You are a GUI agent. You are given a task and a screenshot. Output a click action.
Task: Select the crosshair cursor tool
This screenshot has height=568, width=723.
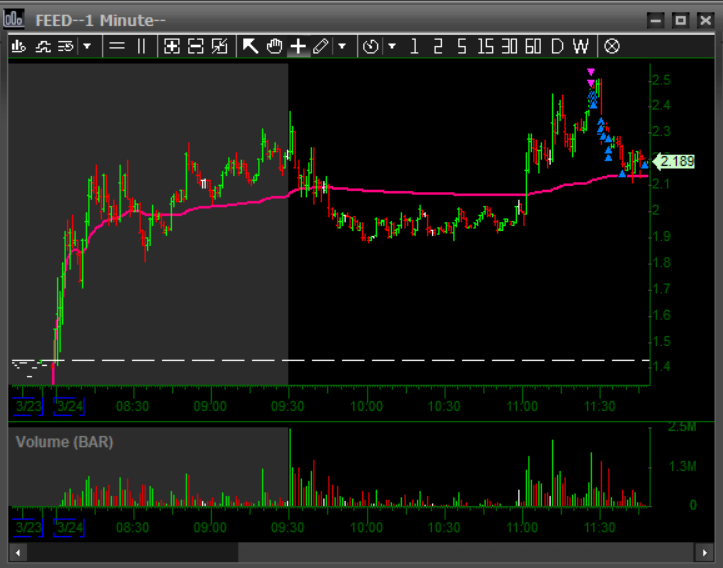point(298,47)
